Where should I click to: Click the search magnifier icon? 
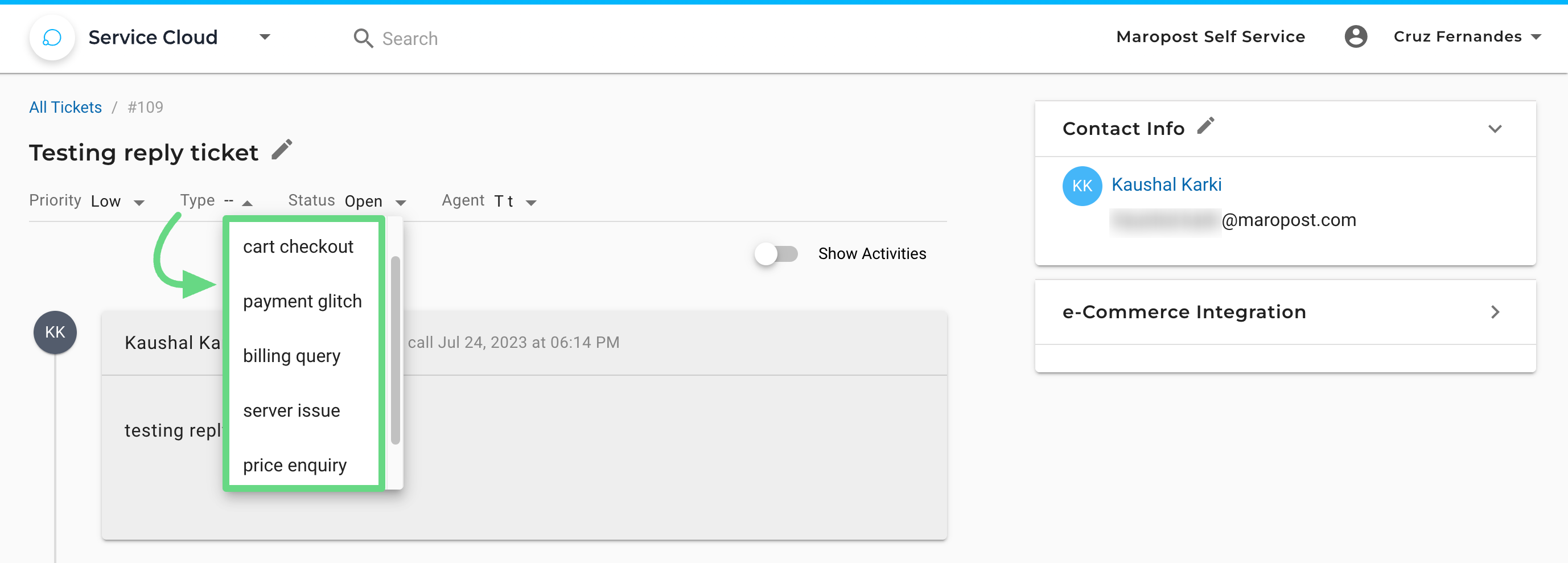pos(363,38)
